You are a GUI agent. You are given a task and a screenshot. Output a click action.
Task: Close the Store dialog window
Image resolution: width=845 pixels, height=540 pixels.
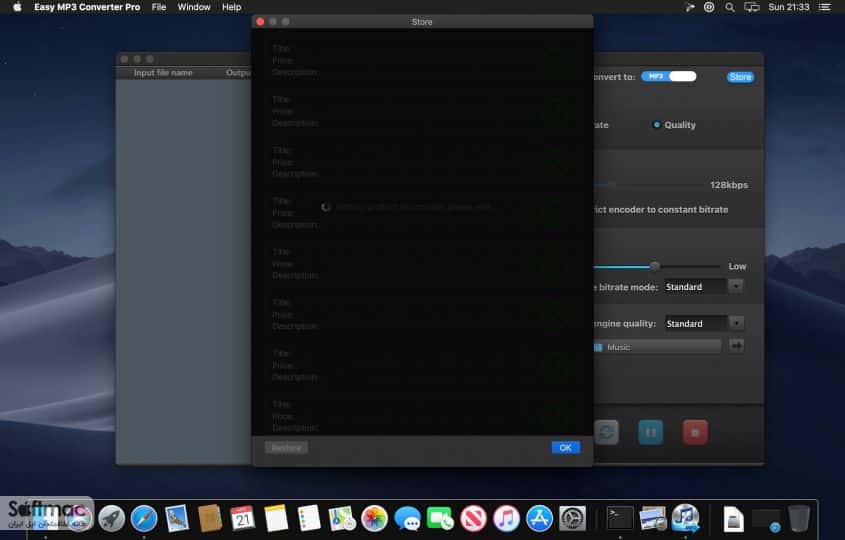point(260,22)
